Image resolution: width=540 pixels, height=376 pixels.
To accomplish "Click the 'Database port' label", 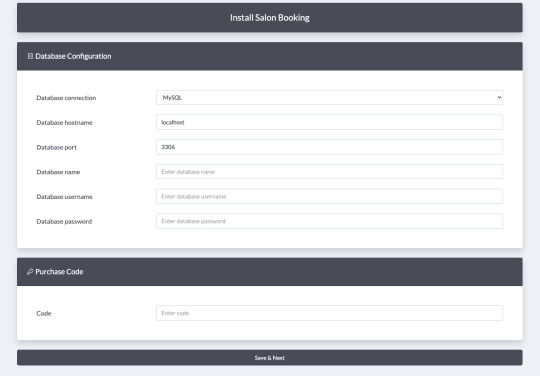I will [x=56, y=147].
